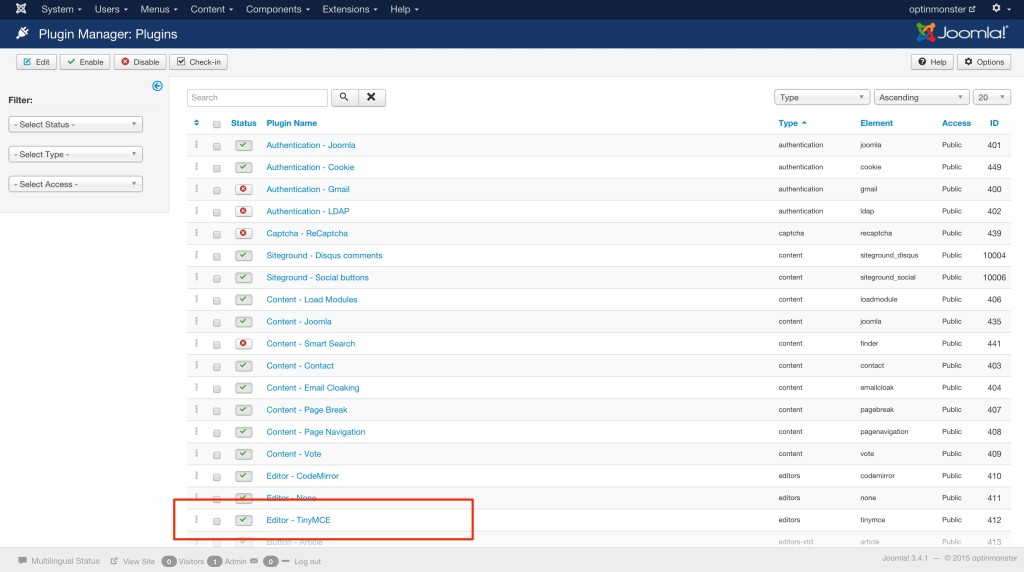The height and width of the screenshot is (572, 1024).
Task: Disable Authentication - Joomla via its status icon
Action: (244, 145)
